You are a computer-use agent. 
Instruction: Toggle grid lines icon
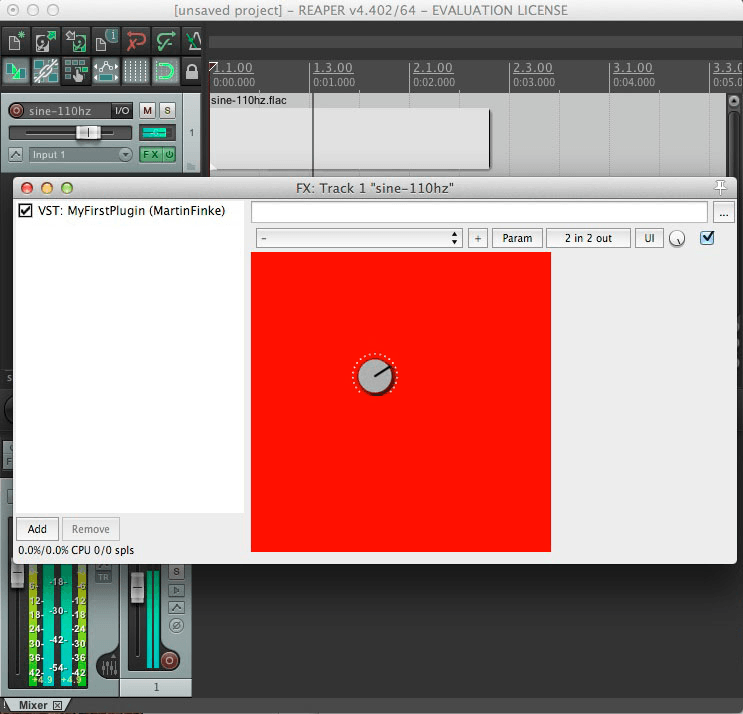click(135, 71)
